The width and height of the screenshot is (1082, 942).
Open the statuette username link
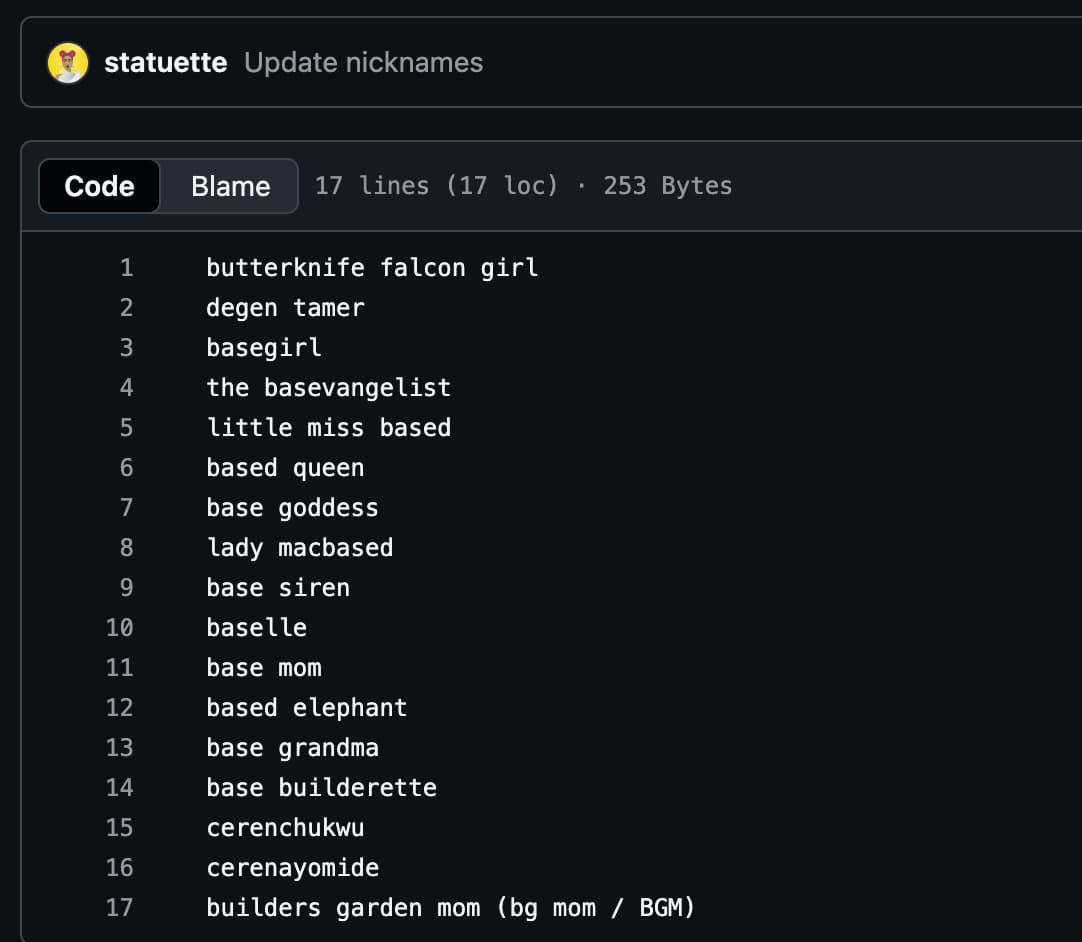166,62
